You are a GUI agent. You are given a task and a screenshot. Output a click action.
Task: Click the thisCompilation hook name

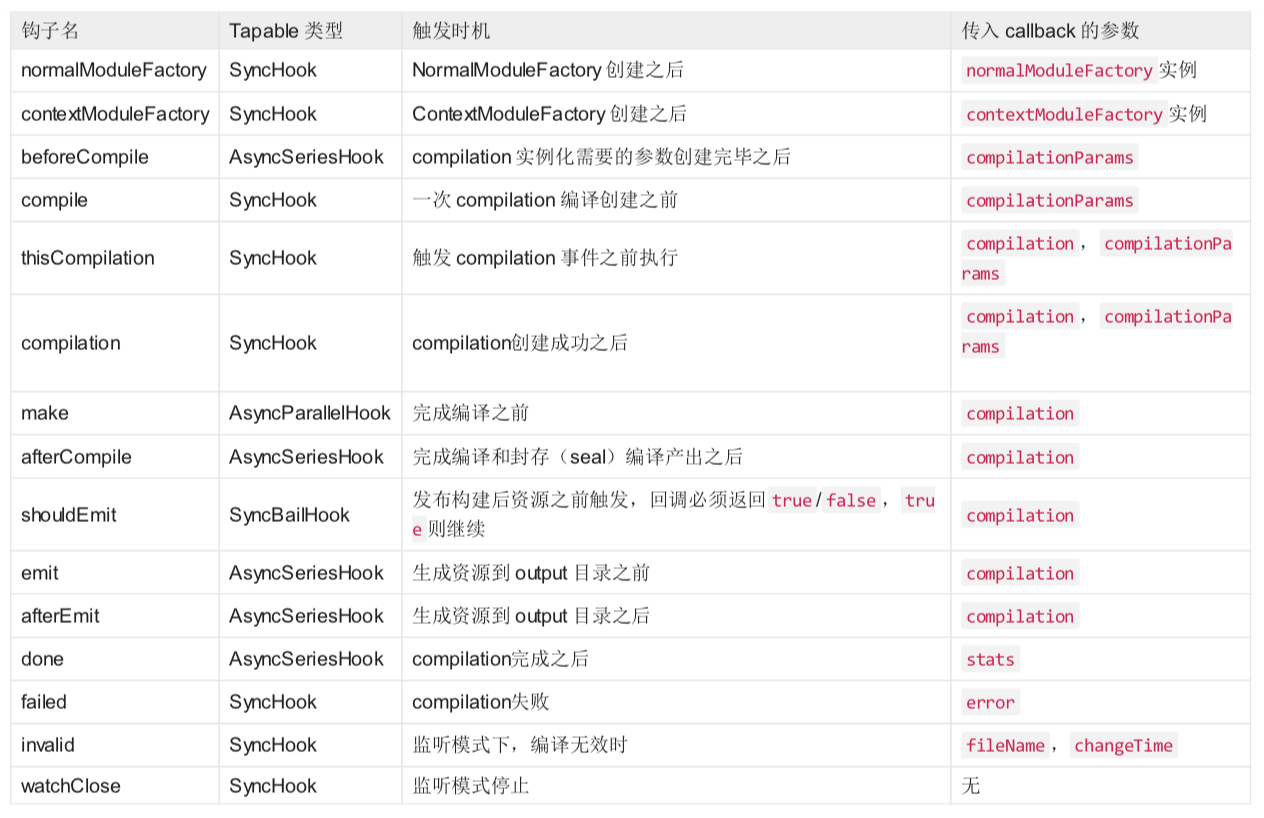pyautogui.click(x=88, y=258)
